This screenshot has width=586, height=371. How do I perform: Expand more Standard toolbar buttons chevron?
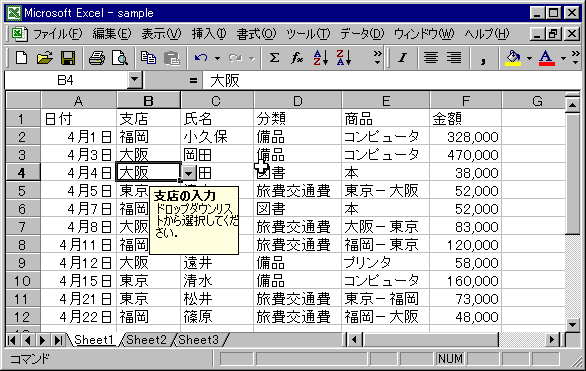tap(377, 58)
